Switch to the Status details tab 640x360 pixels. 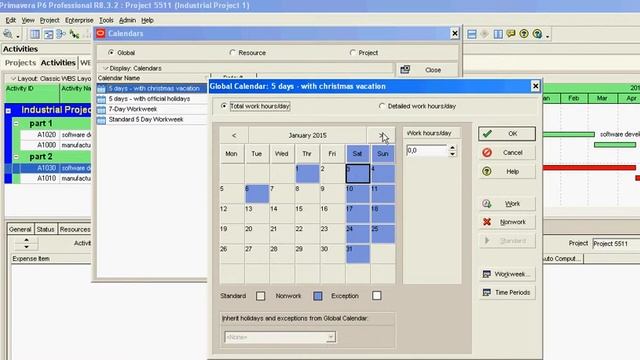[x=45, y=229]
